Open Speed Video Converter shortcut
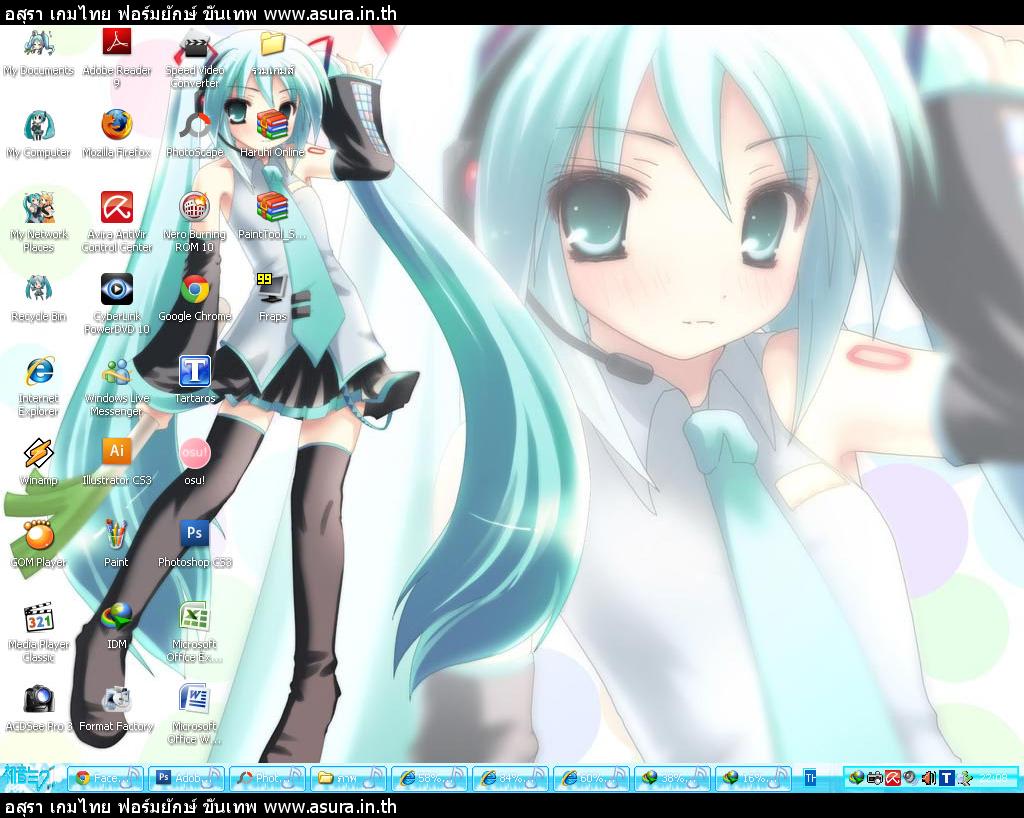The height and width of the screenshot is (818, 1024). [x=195, y=59]
